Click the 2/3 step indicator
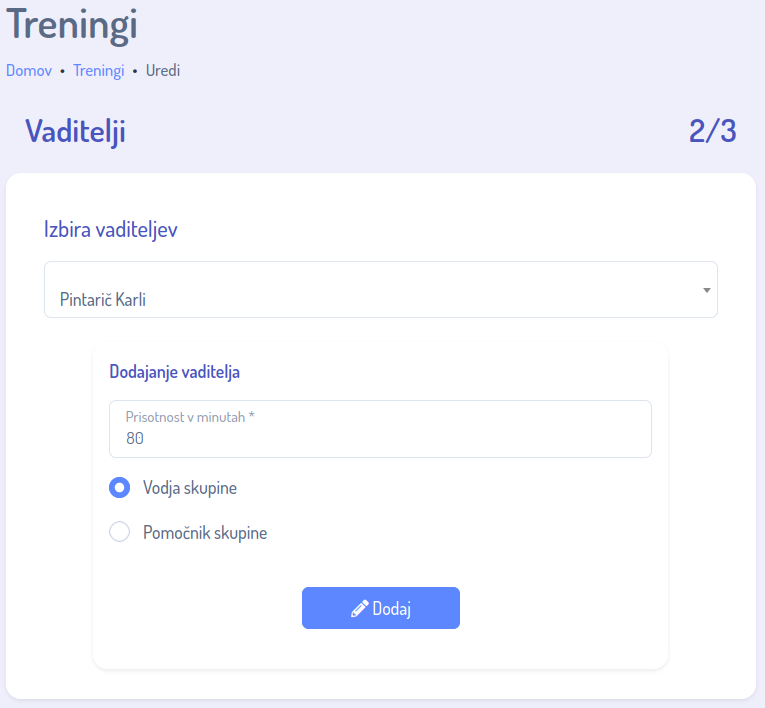Screen dimensions: 765x708 click(x=712, y=131)
